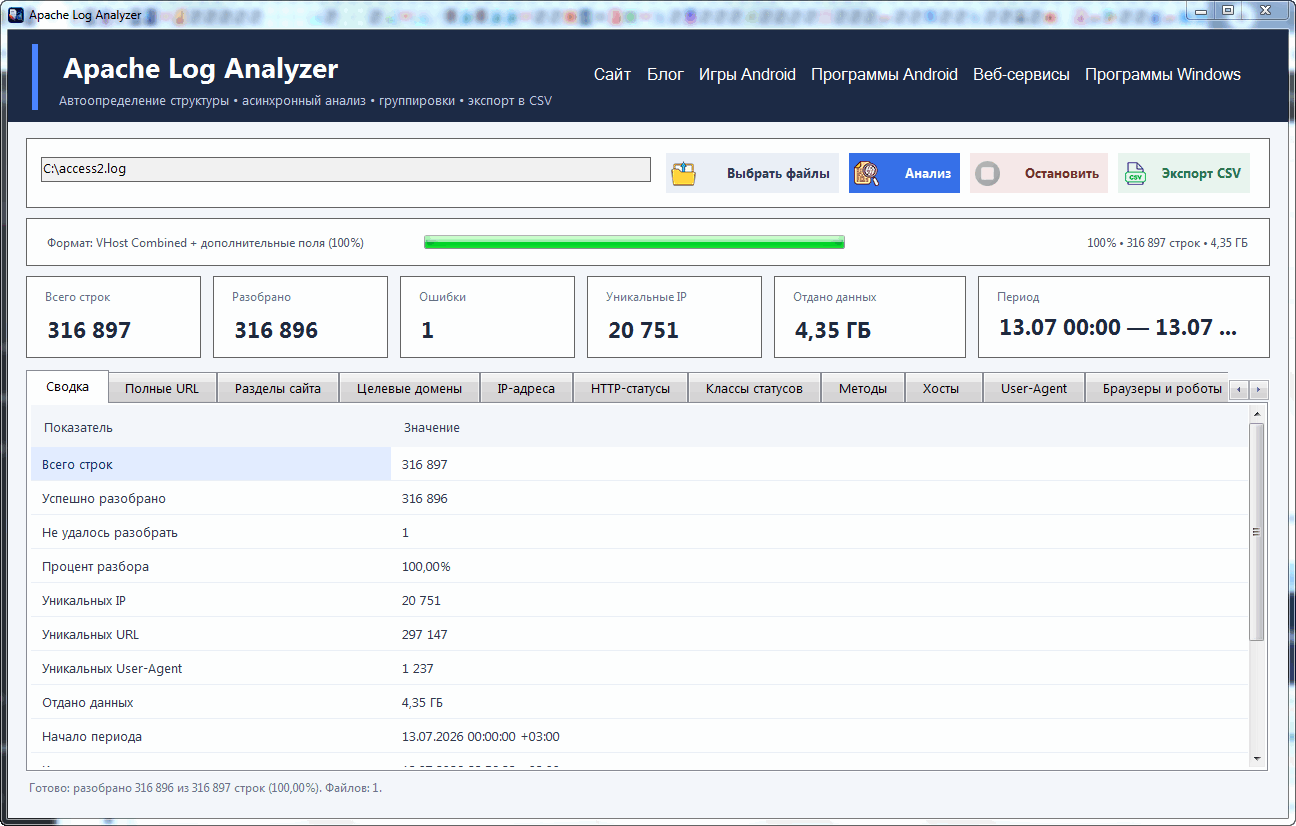Click the tab strip scroll-left arrow
This screenshot has width=1296, height=826.
(x=1240, y=390)
